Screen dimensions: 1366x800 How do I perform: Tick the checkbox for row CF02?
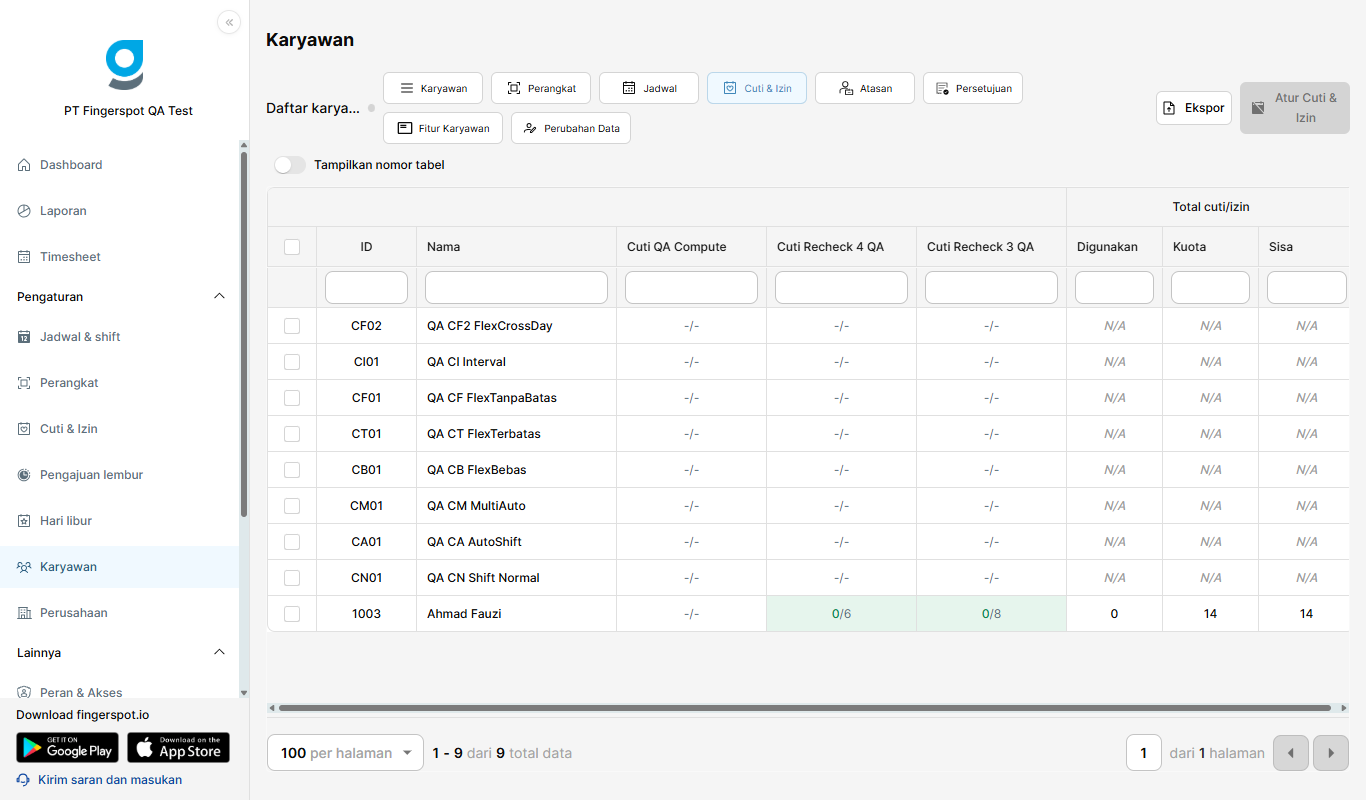click(292, 326)
